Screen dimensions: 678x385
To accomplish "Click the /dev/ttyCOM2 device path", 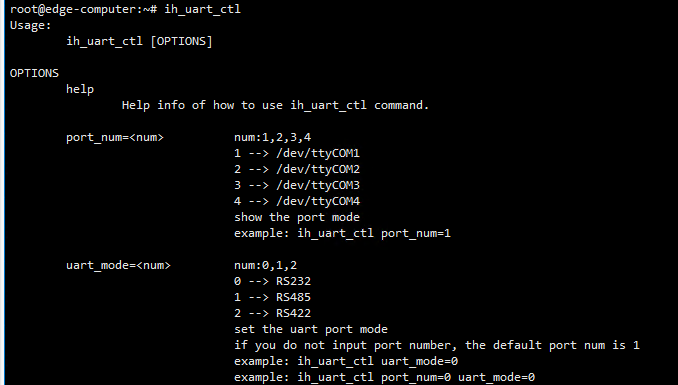I will tap(318, 170).
